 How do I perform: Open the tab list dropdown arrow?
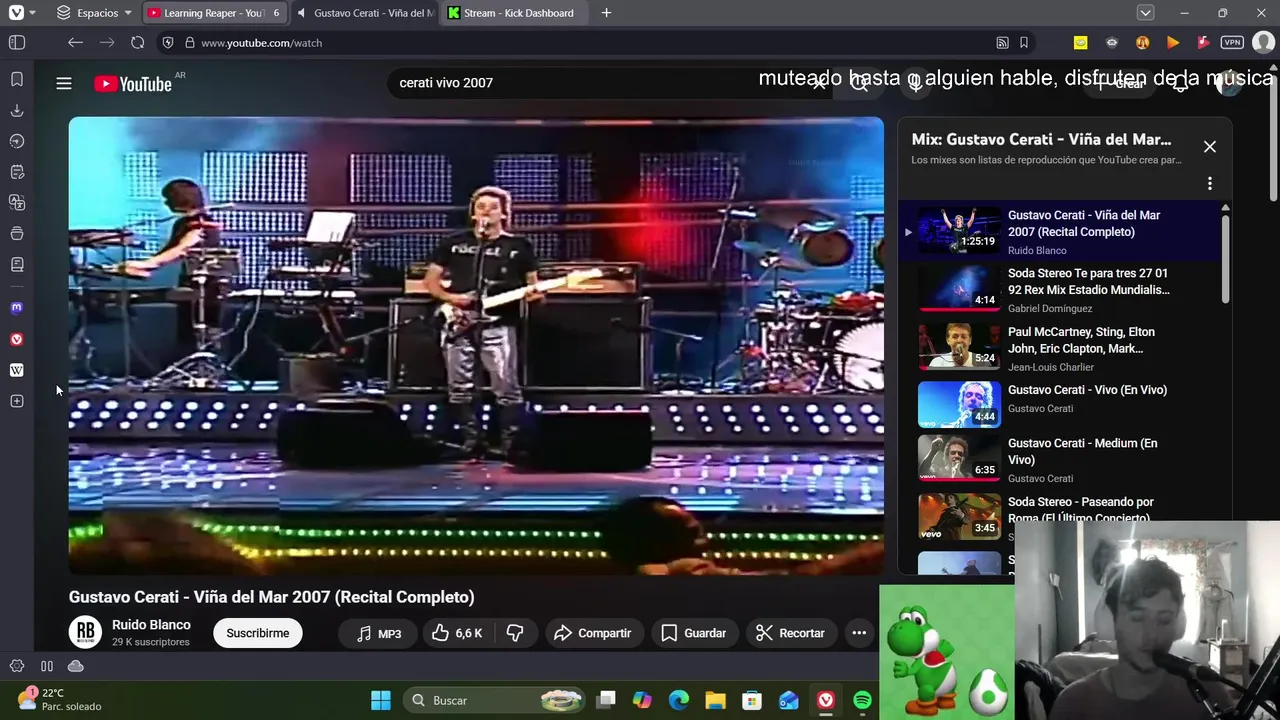click(x=1146, y=13)
